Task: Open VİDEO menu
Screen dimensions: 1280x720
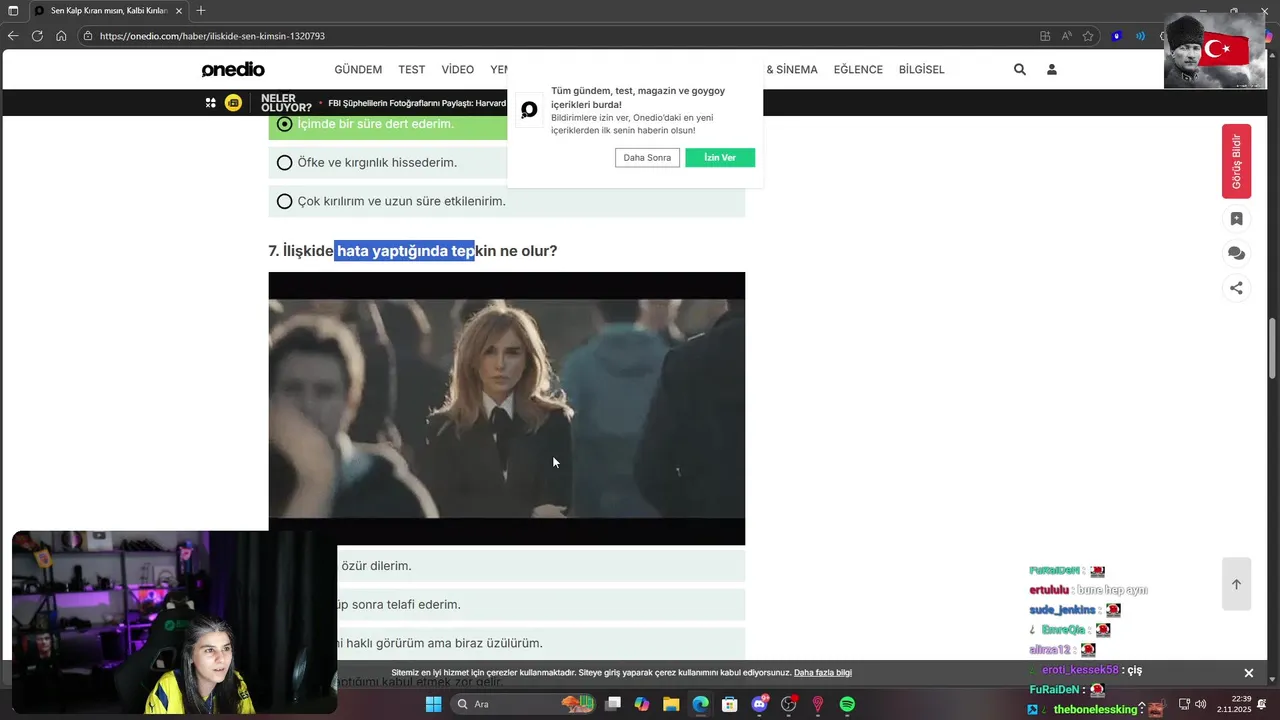Action: tap(458, 70)
